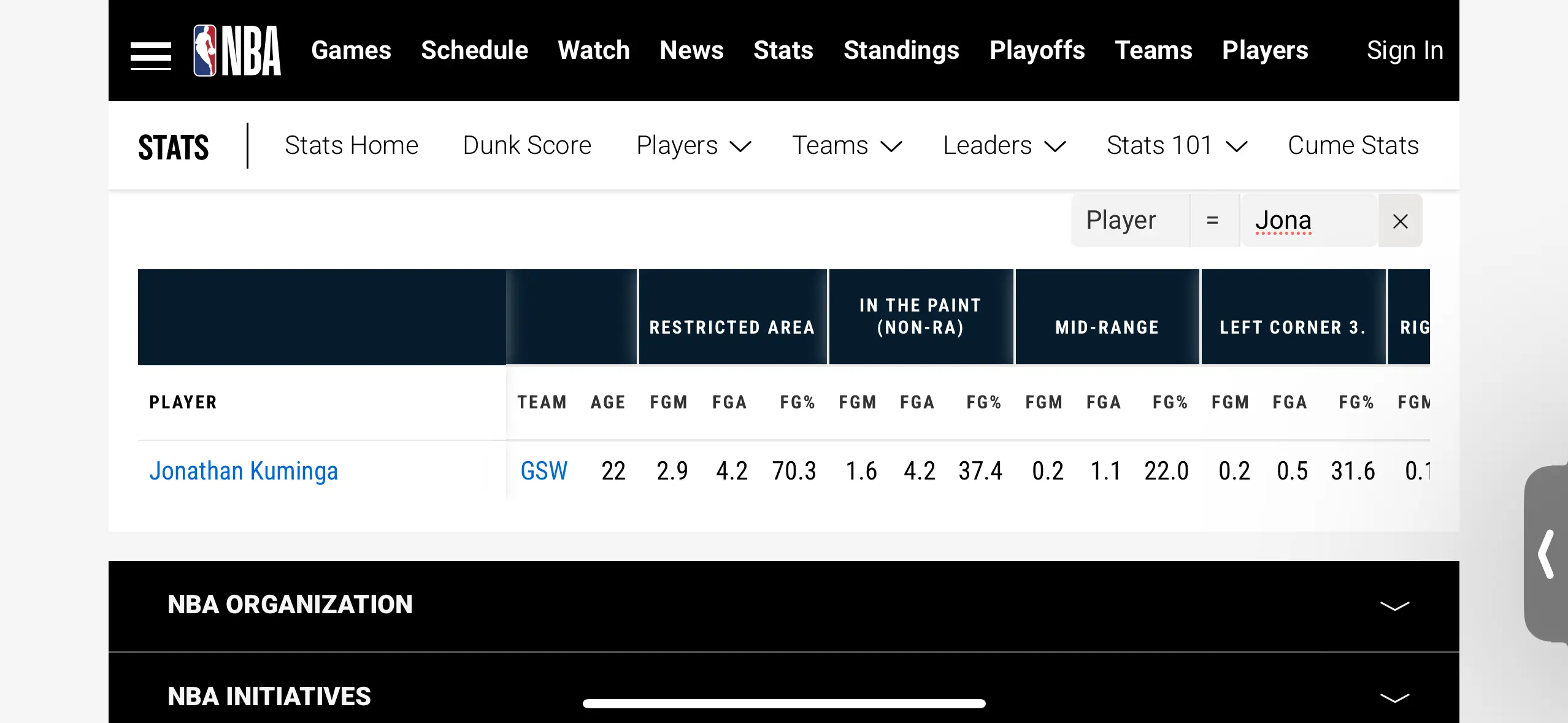Image resolution: width=1568 pixels, height=723 pixels.
Task: Open the Teams stats dropdown
Action: click(847, 146)
